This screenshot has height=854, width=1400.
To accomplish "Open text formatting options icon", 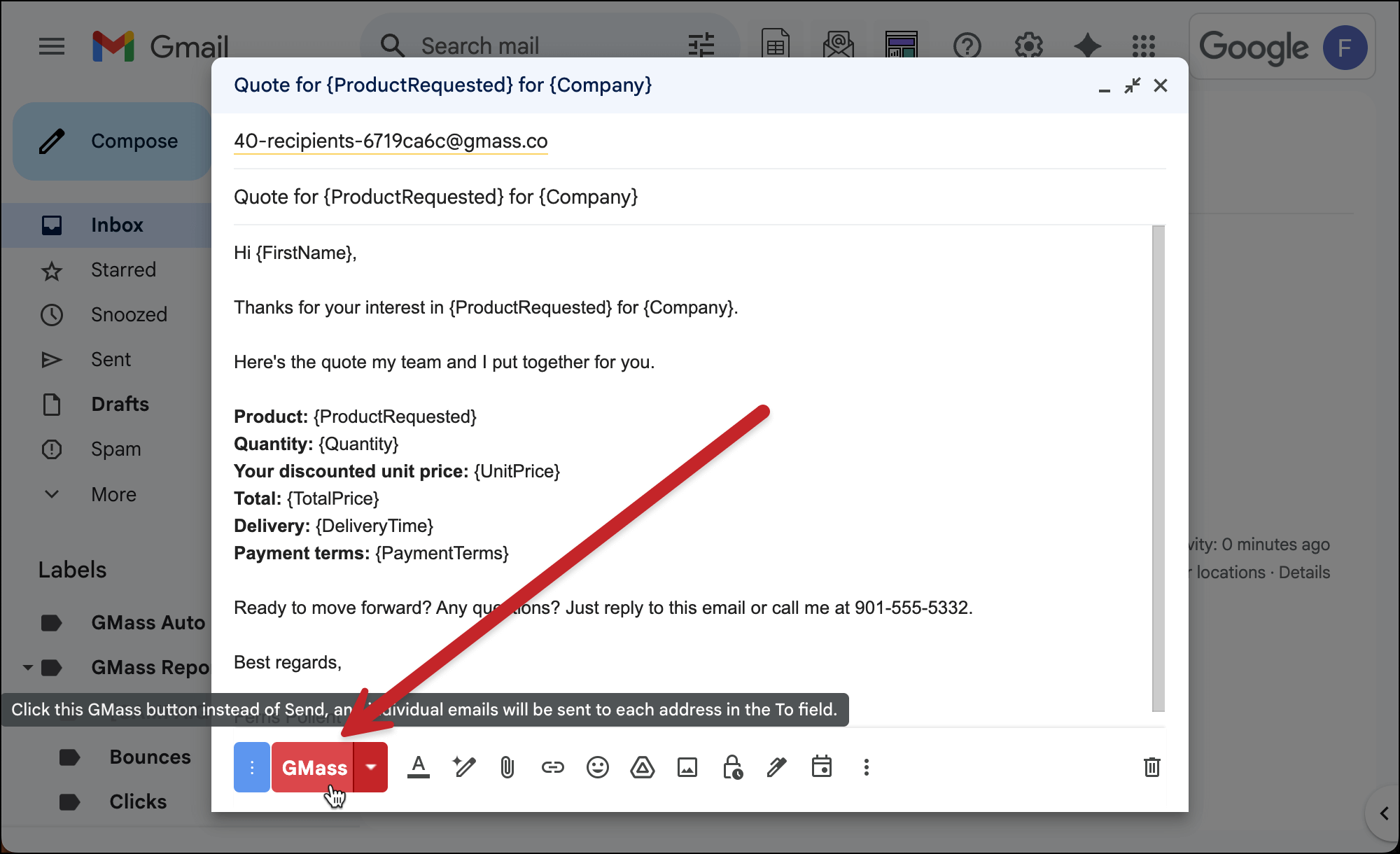I will [419, 767].
